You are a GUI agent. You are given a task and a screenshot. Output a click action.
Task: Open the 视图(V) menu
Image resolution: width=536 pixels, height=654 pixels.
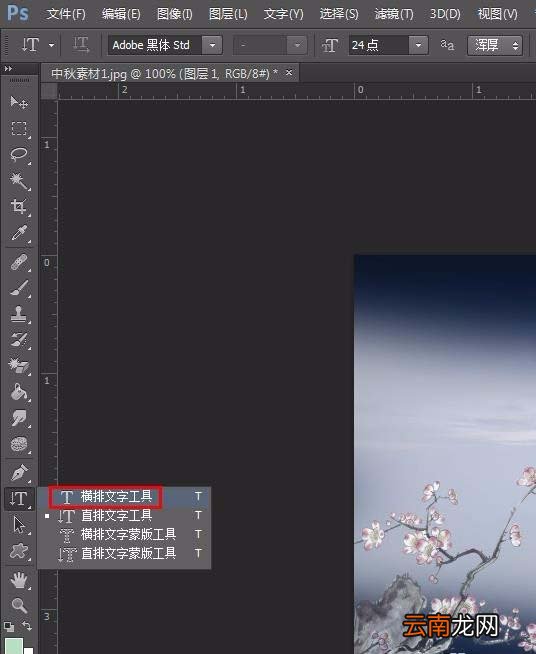point(497,14)
